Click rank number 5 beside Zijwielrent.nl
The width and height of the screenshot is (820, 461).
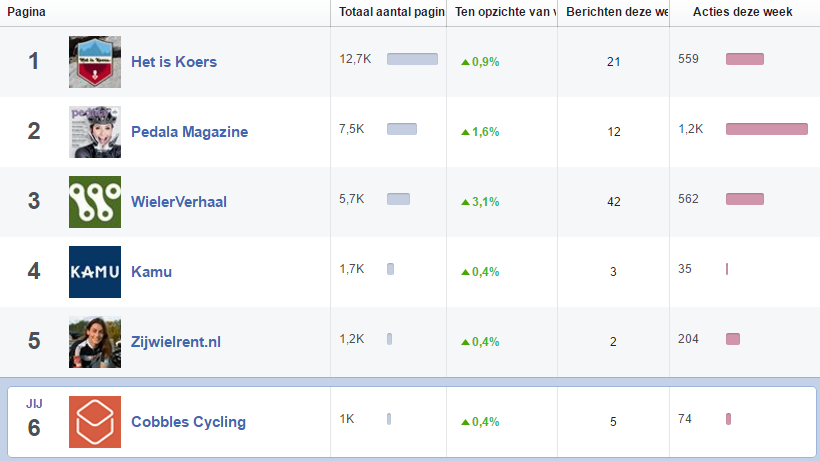point(33,341)
